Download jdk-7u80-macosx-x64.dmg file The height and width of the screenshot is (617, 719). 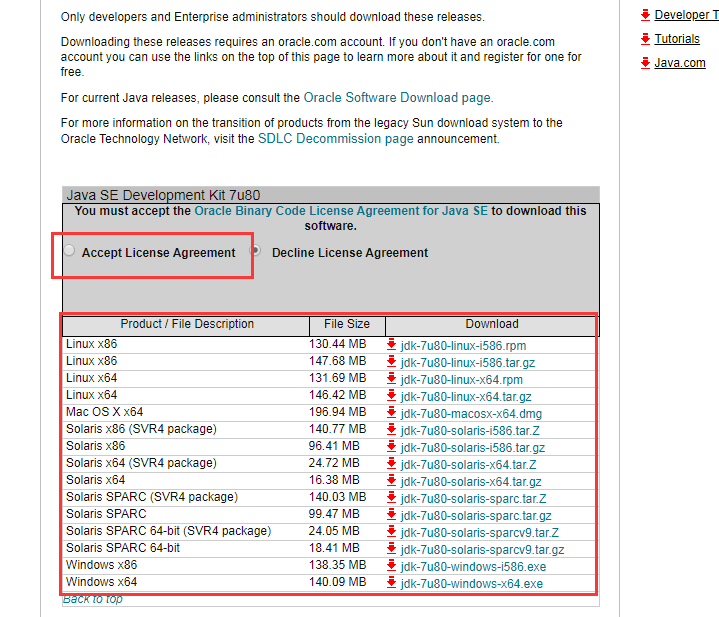(x=471, y=413)
